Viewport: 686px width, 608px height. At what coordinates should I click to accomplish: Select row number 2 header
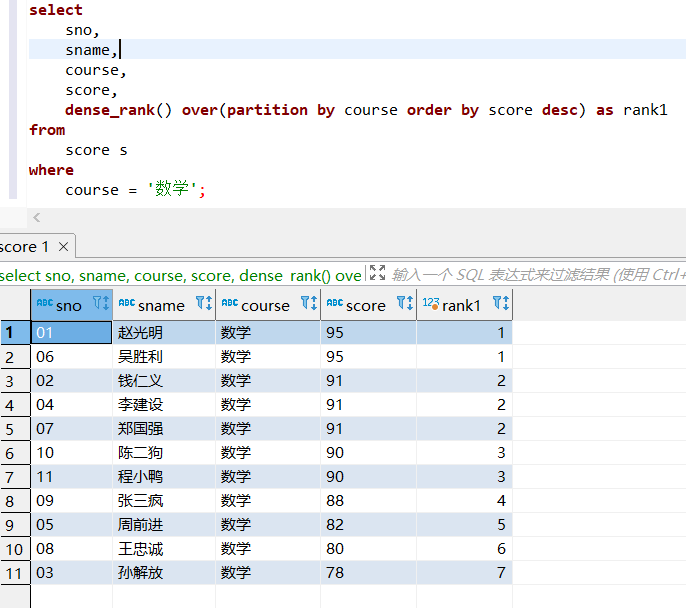tap(15, 357)
